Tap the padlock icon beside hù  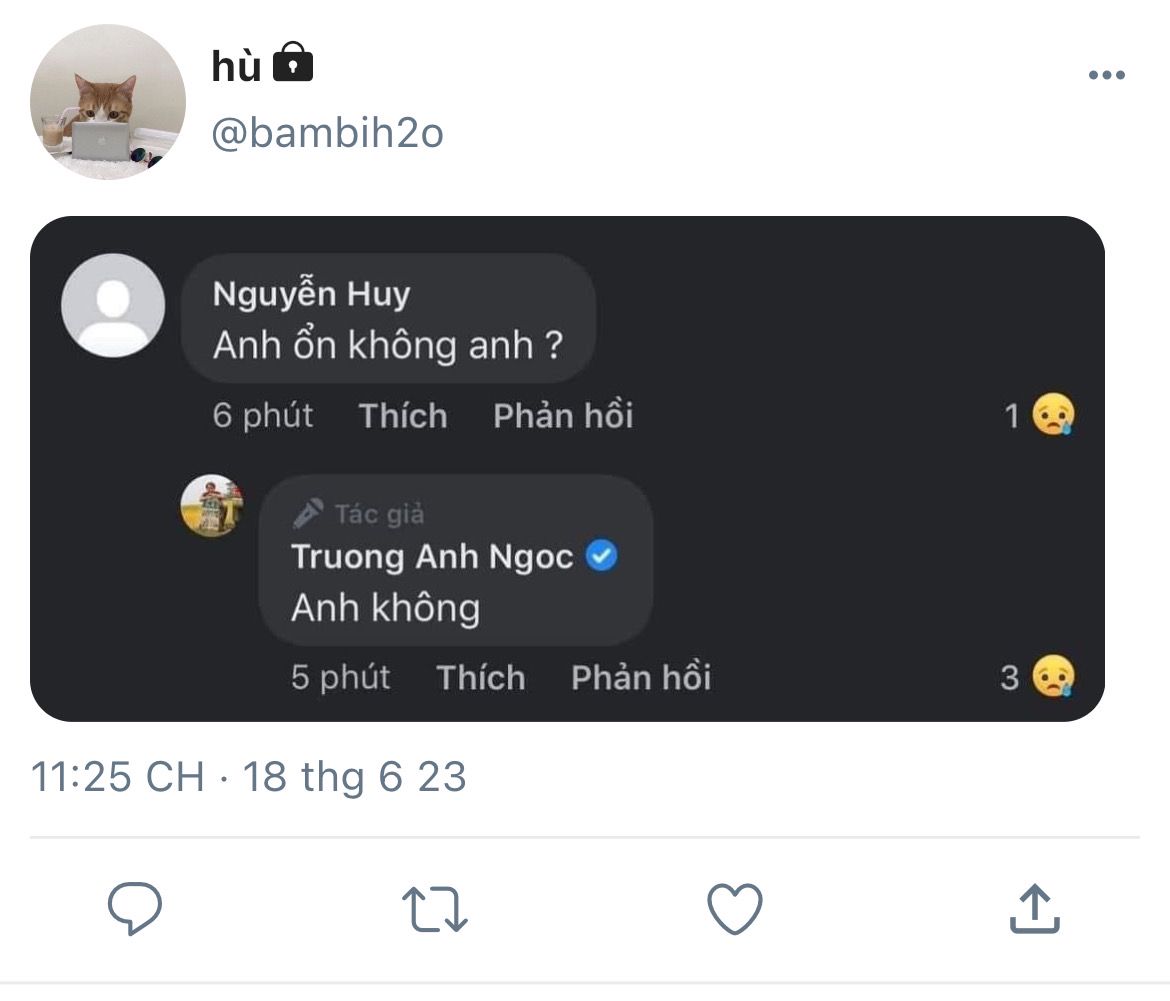292,64
